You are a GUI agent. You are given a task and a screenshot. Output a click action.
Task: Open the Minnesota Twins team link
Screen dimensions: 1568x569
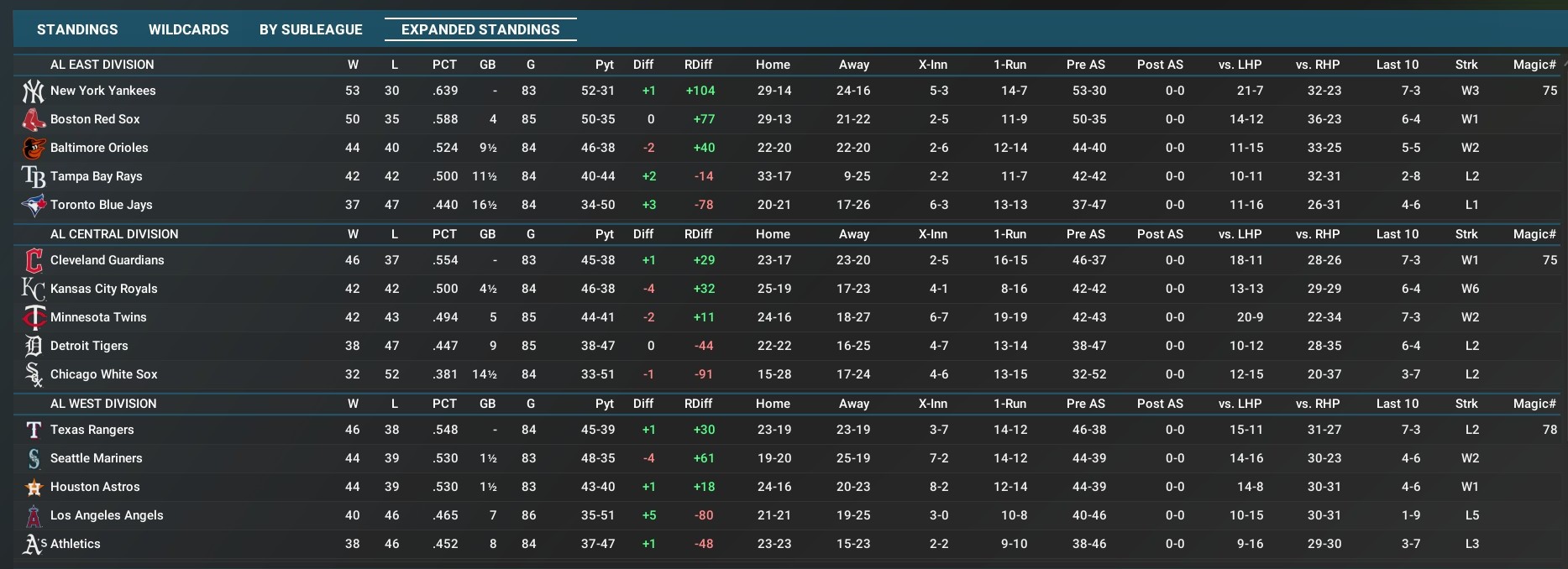(98, 317)
